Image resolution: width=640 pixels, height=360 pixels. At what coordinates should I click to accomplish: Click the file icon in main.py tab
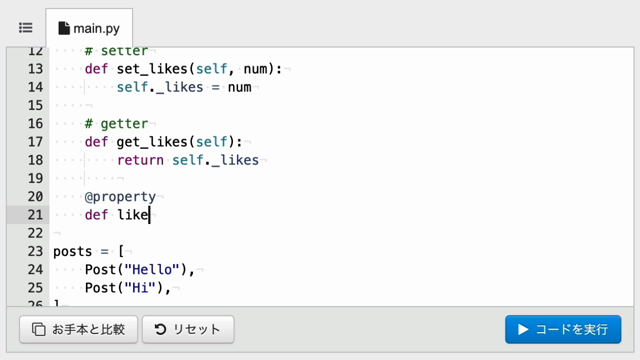coord(64,28)
